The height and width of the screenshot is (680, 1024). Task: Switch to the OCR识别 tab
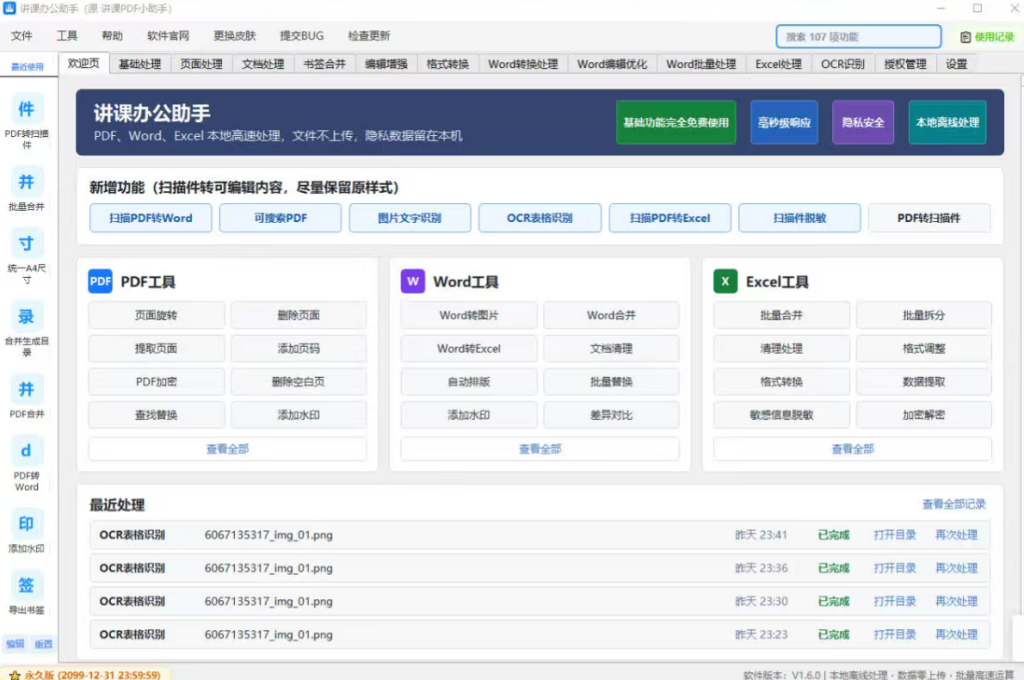coord(842,64)
